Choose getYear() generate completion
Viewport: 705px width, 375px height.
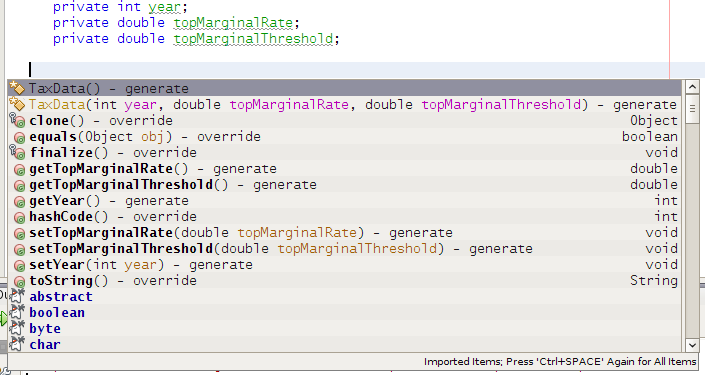pos(344,201)
